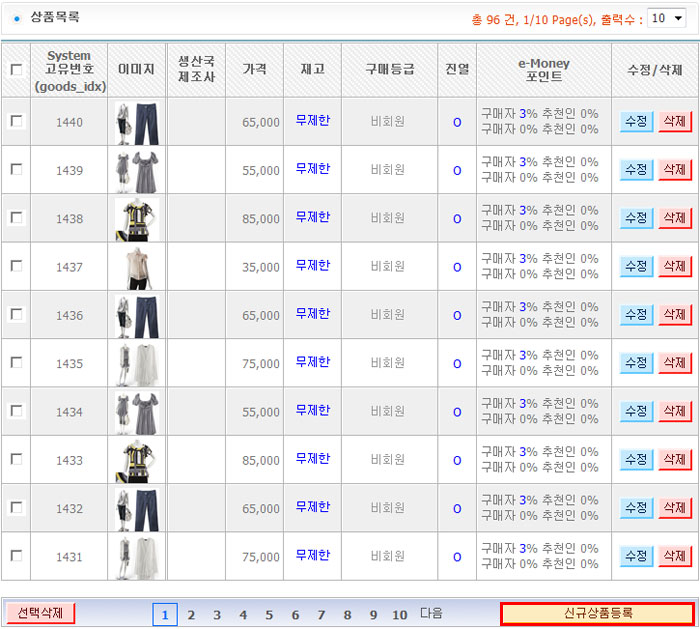Check the box for product 1437
This screenshot has width=700, height=629.
pos(16,266)
